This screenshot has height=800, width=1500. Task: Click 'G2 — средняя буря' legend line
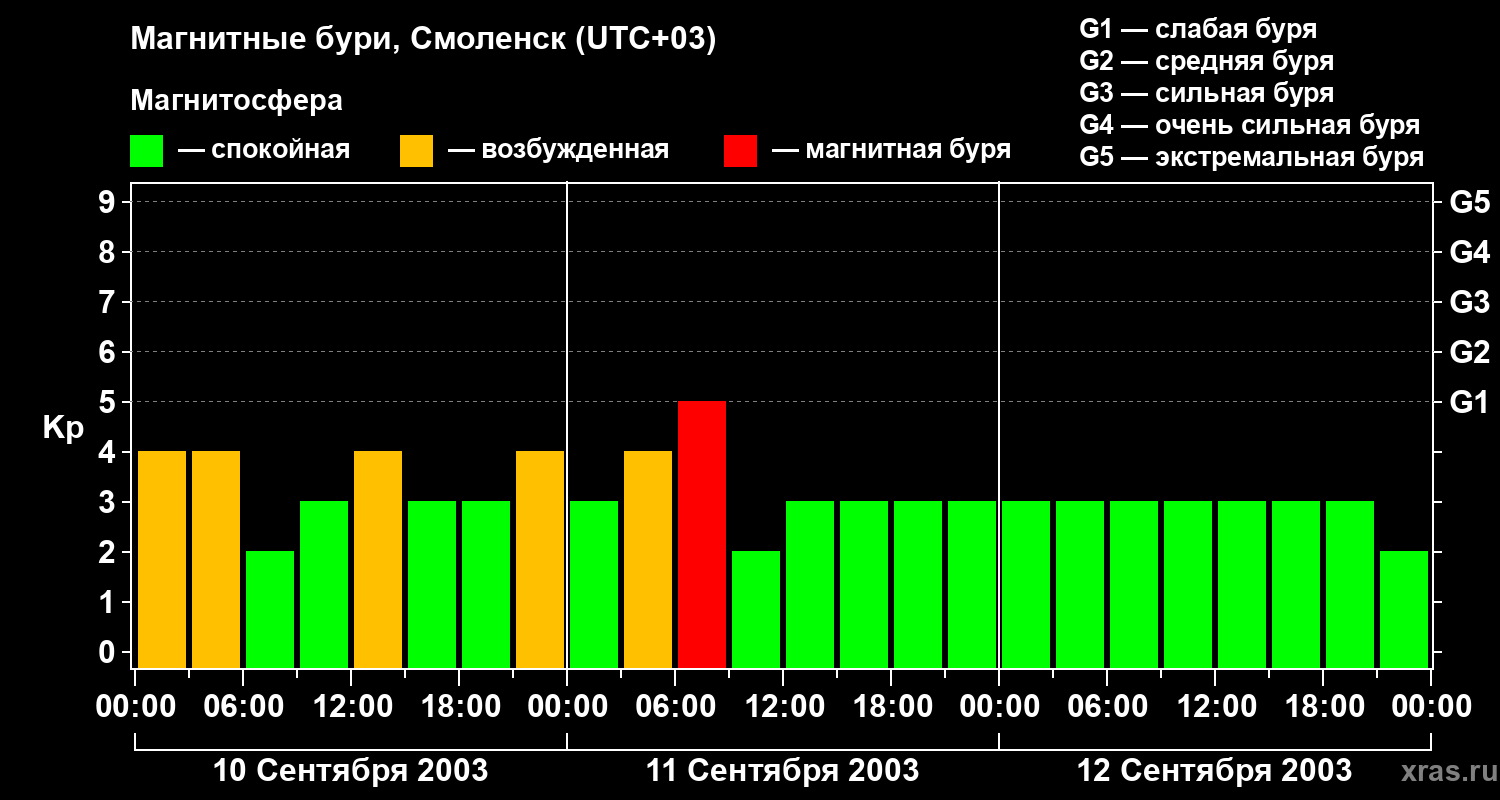tap(1206, 61)
